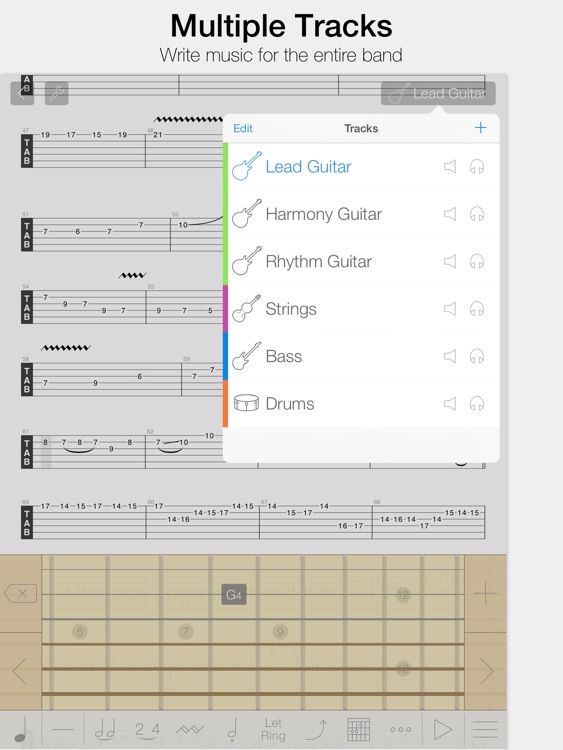Solo the Rhythm Guitar track headphones
Image resolution: width=563 pixels, height=750 pixels.
pos(476,261)
